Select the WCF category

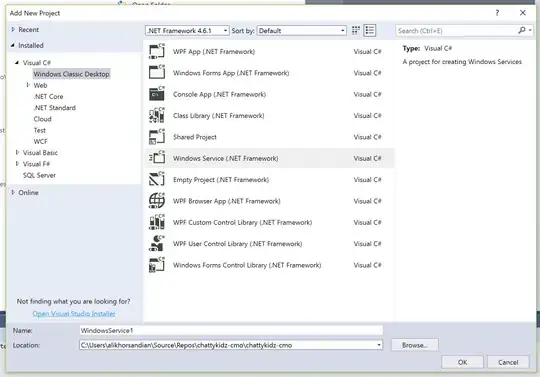click(41, 142)
